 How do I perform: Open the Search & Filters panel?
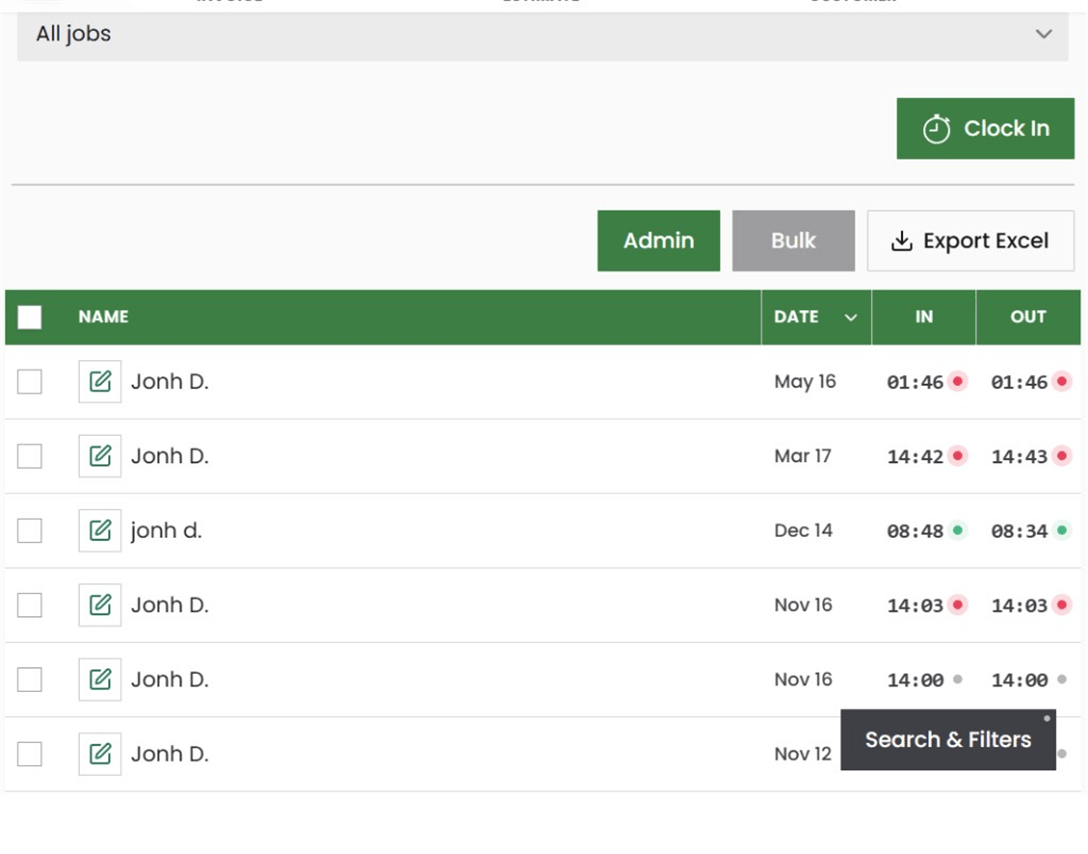pyautogui.click(x=948, y=740)
